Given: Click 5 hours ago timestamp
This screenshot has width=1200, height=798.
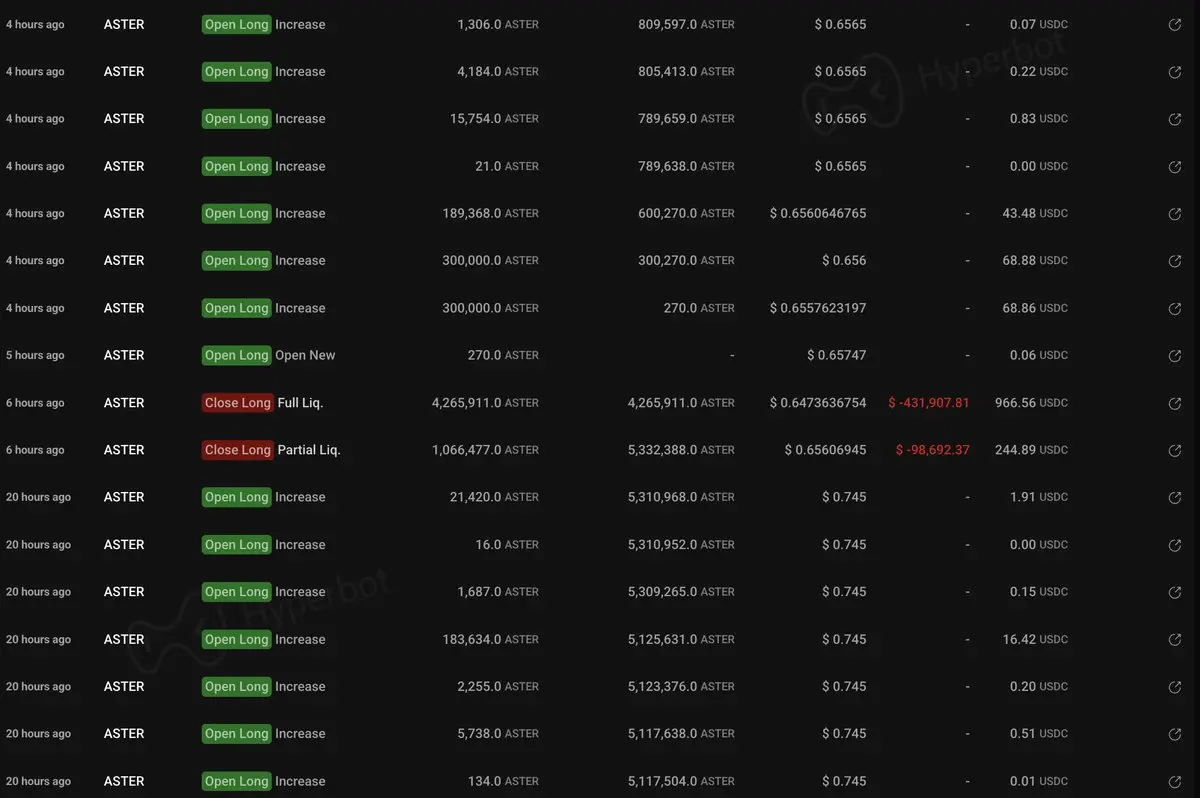Looking at the screenshot, I should [35, 355].
